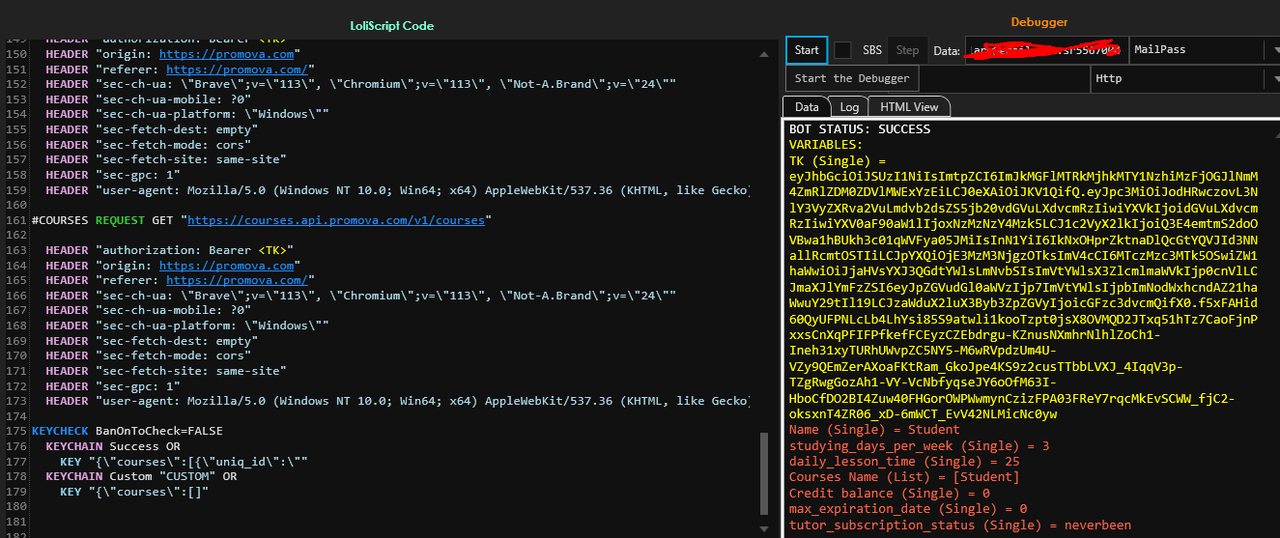
Task: Click the daily_lesson_time = 25 line
Action: 904,462
